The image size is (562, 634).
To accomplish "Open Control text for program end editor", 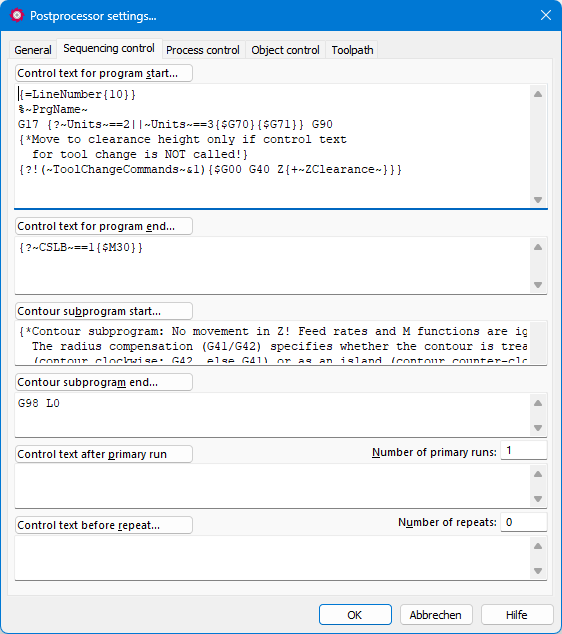I will click(104, 226).
